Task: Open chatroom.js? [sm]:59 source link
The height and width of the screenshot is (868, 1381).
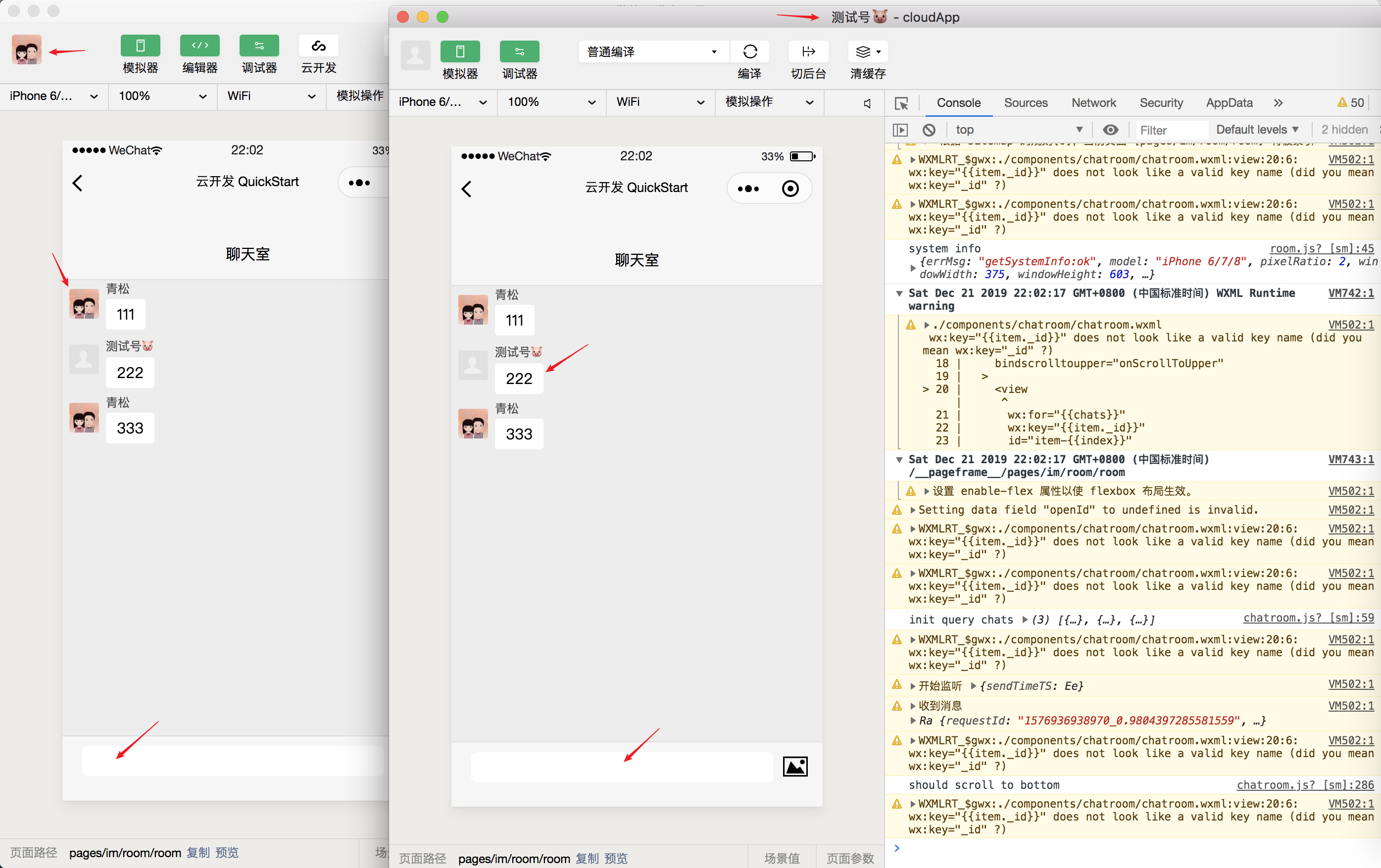Action: (1308, 618)
